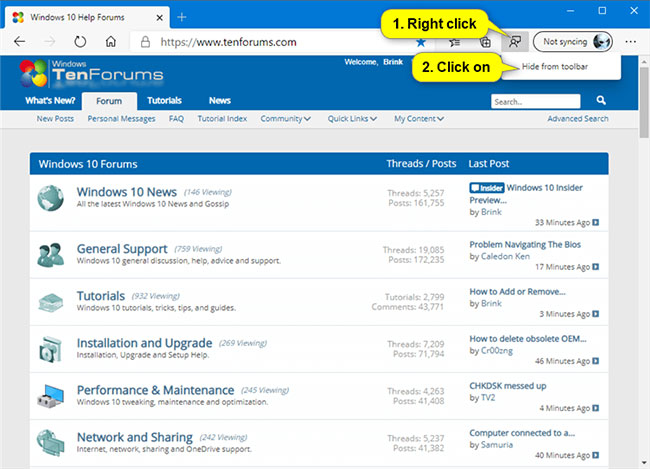
Task: Open Brink username in welcome header
Action: click(393, 62)
